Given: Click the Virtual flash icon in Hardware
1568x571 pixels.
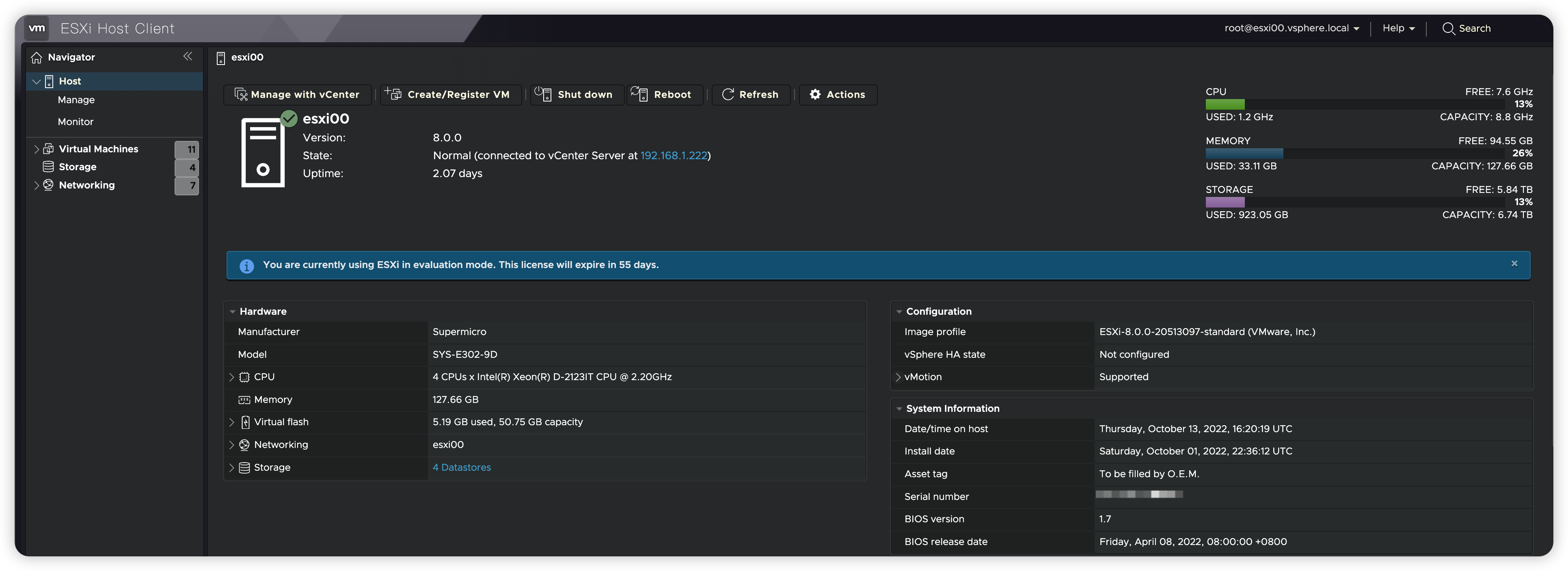Looking at the screenshot, I should pyautogui.click(x=245, y=422).
